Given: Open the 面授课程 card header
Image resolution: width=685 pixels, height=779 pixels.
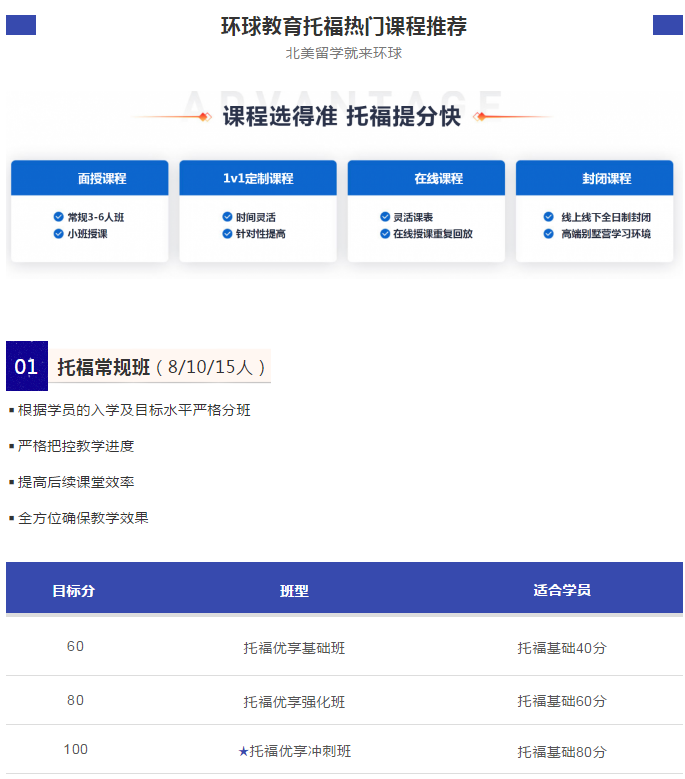Looking at the screenshot, I should point(89,178).
